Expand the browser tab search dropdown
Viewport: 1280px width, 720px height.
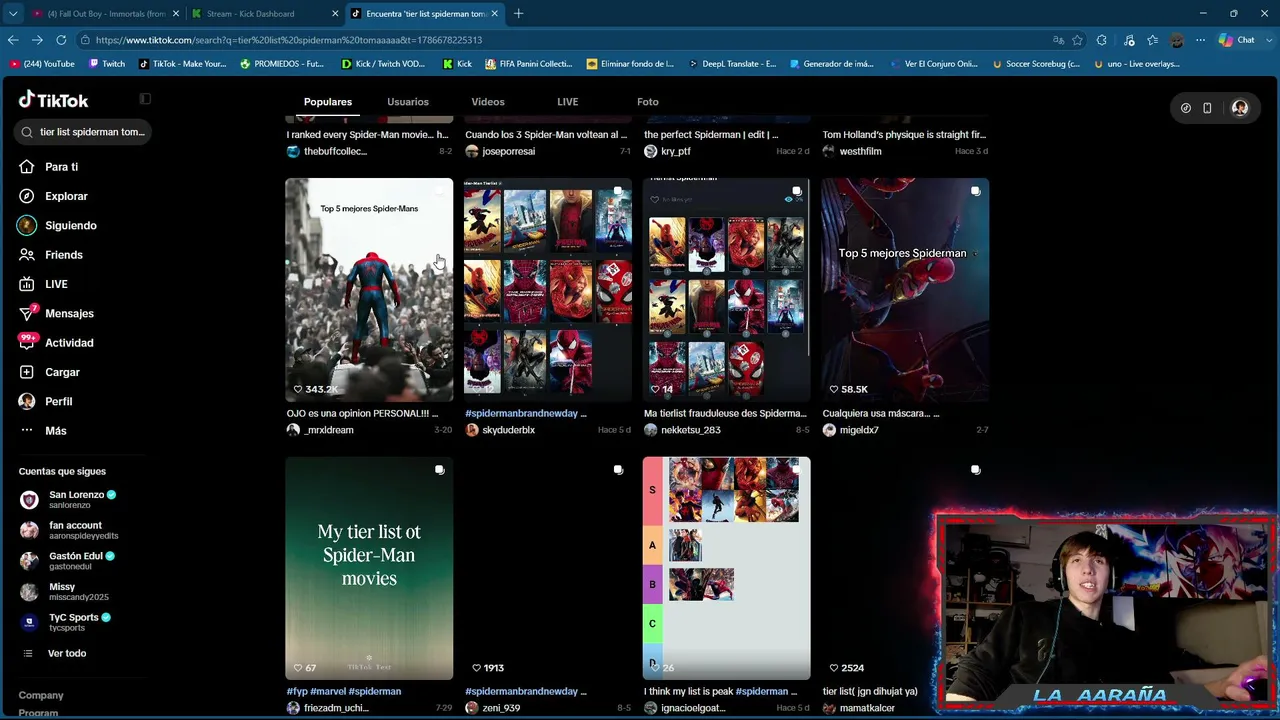pos(13,14)
